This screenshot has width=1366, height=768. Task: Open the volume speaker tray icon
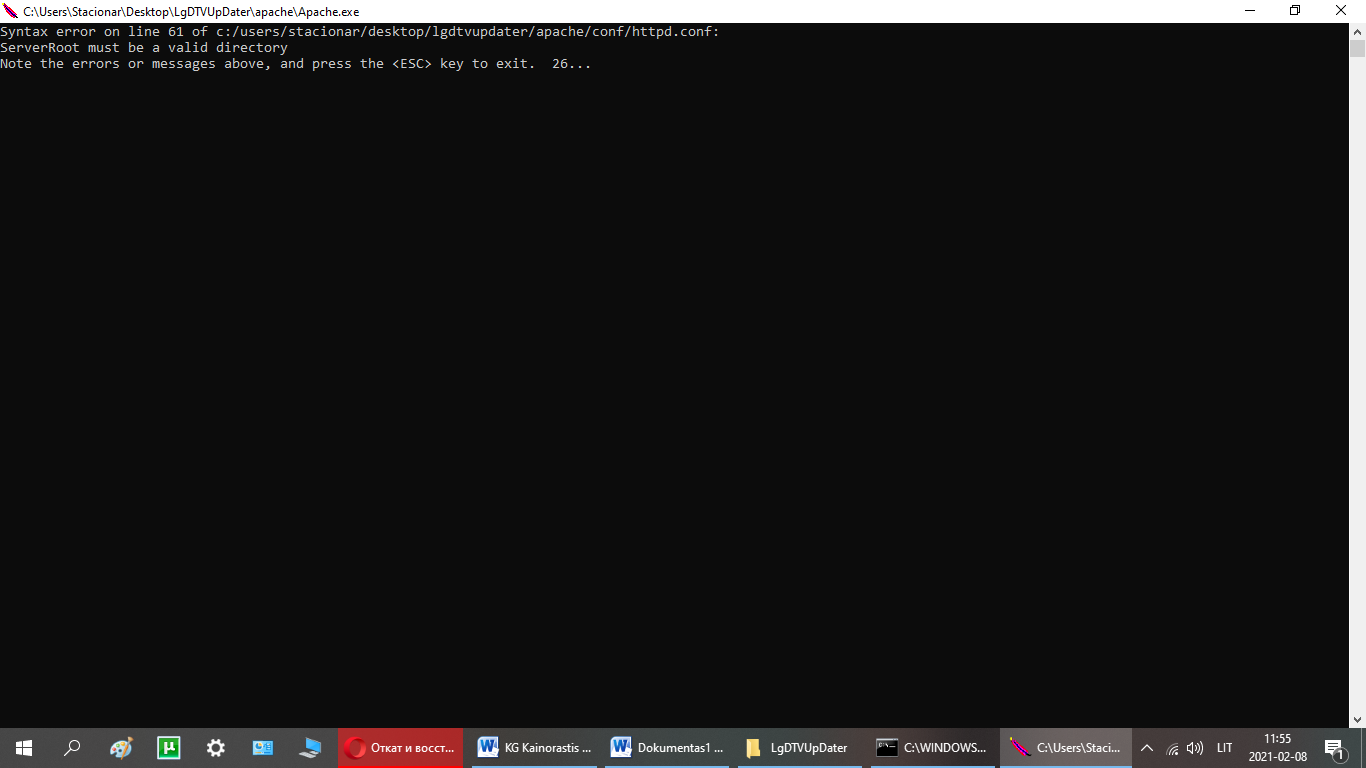(1195, 748)
